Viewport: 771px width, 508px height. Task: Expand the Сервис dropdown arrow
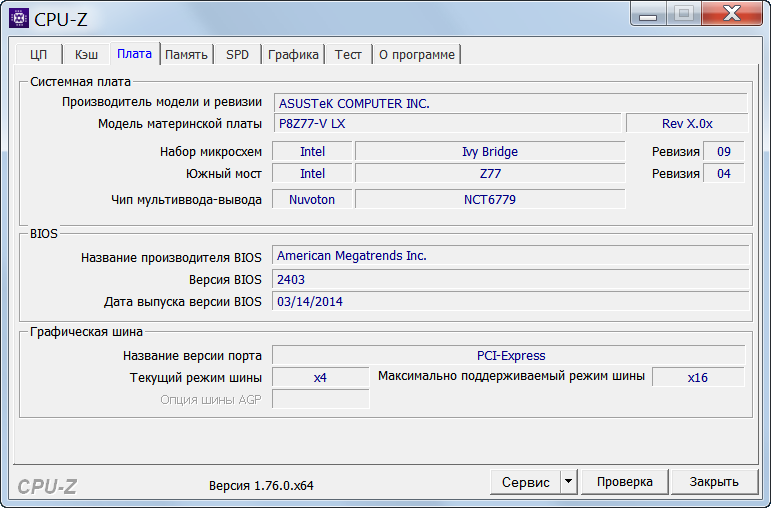(569, 482)
